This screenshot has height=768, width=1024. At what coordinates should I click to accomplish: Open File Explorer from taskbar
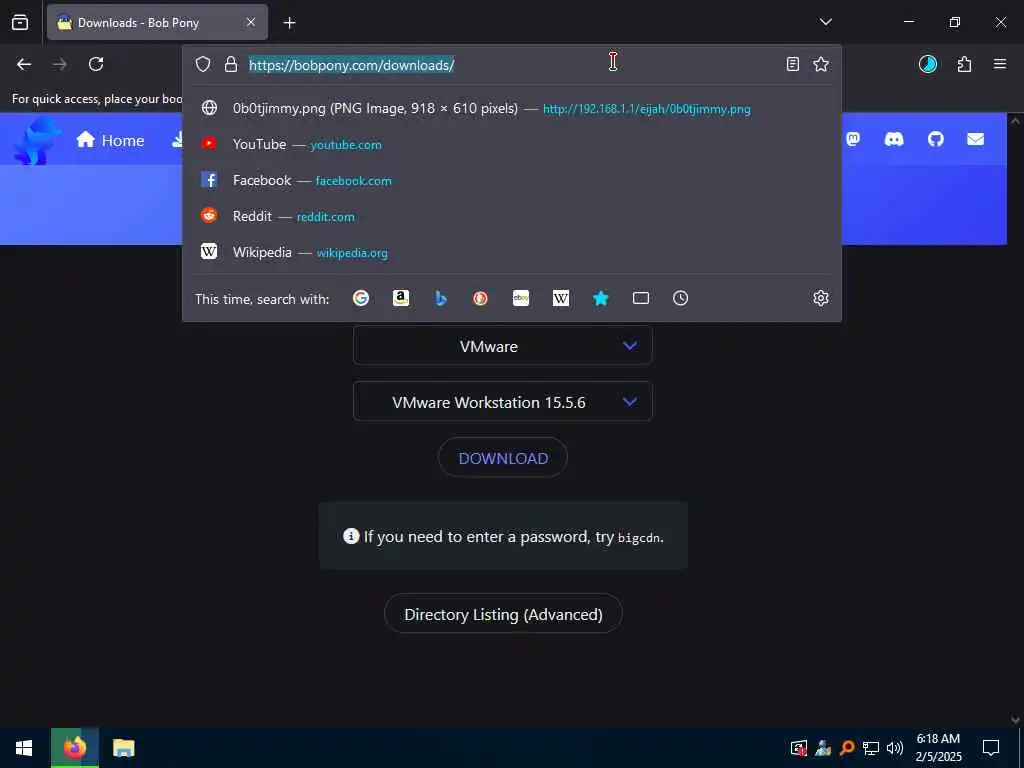123,748
